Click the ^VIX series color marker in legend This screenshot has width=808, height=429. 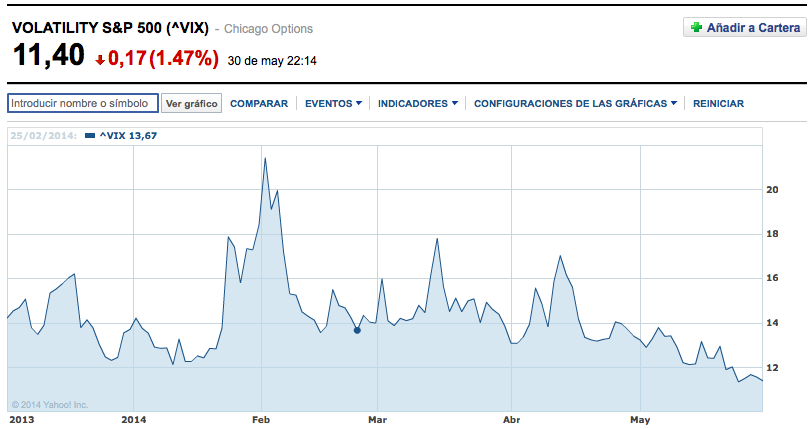[90, 136]
